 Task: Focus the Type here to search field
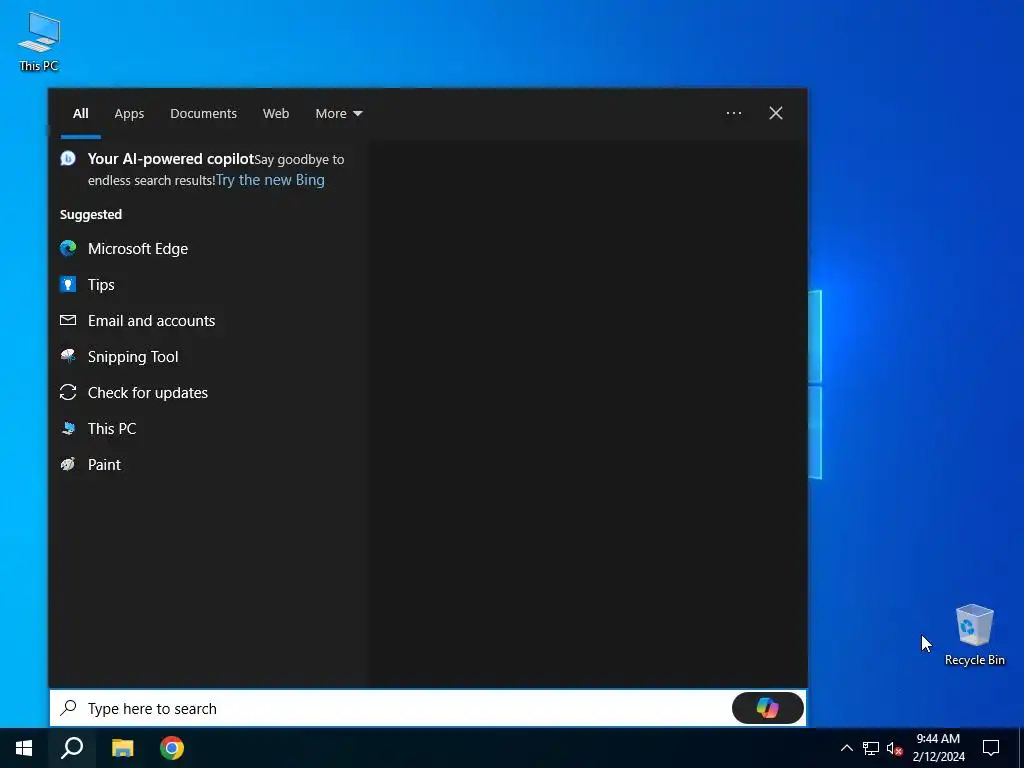click(x=428, y=708)
